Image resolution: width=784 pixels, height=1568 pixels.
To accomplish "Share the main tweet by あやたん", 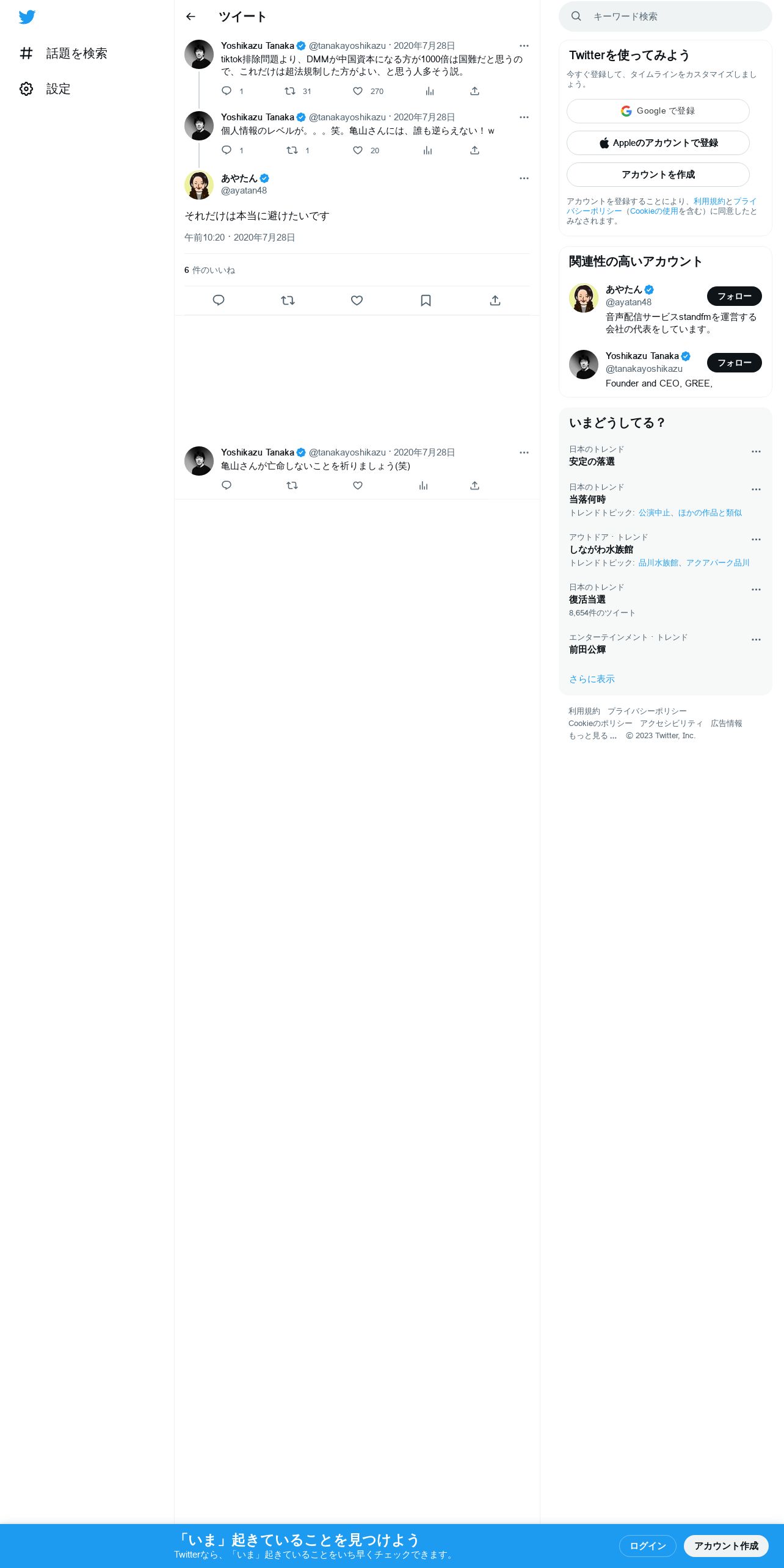I will point(495,300).
